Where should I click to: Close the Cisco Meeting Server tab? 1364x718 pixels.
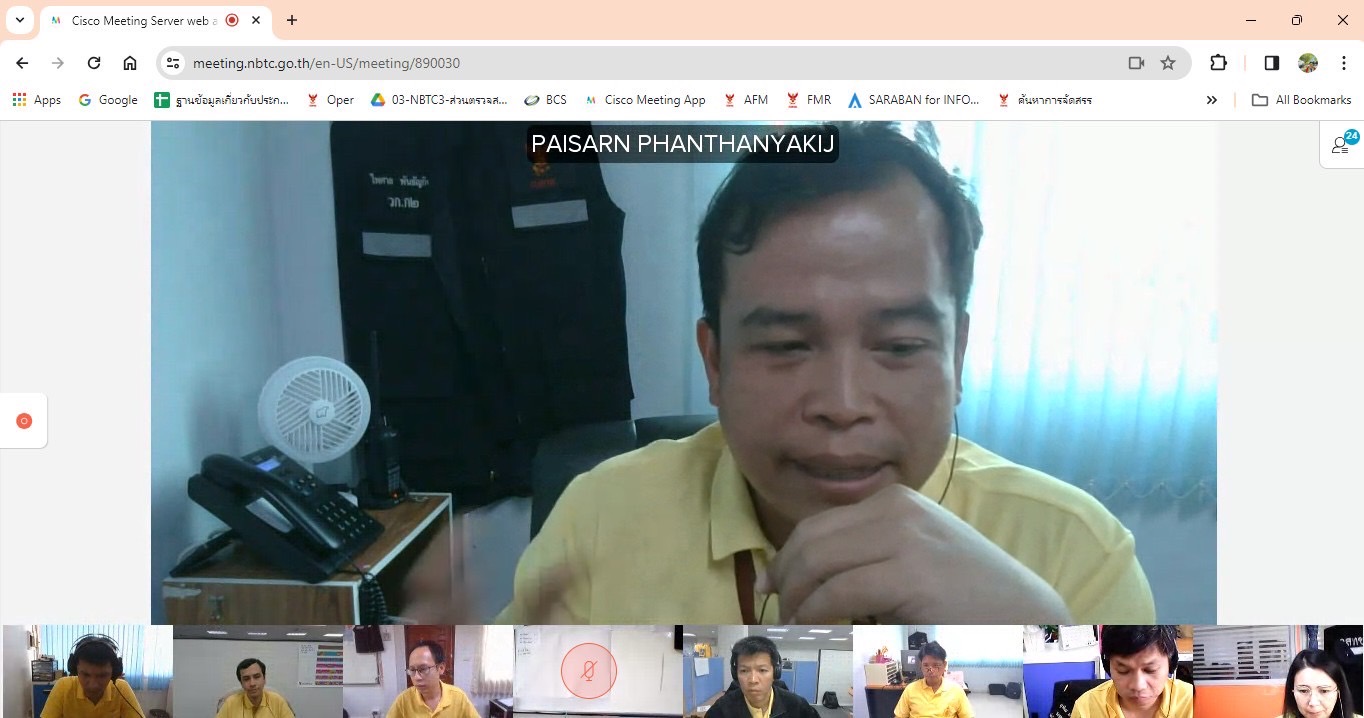coord(256,20)
